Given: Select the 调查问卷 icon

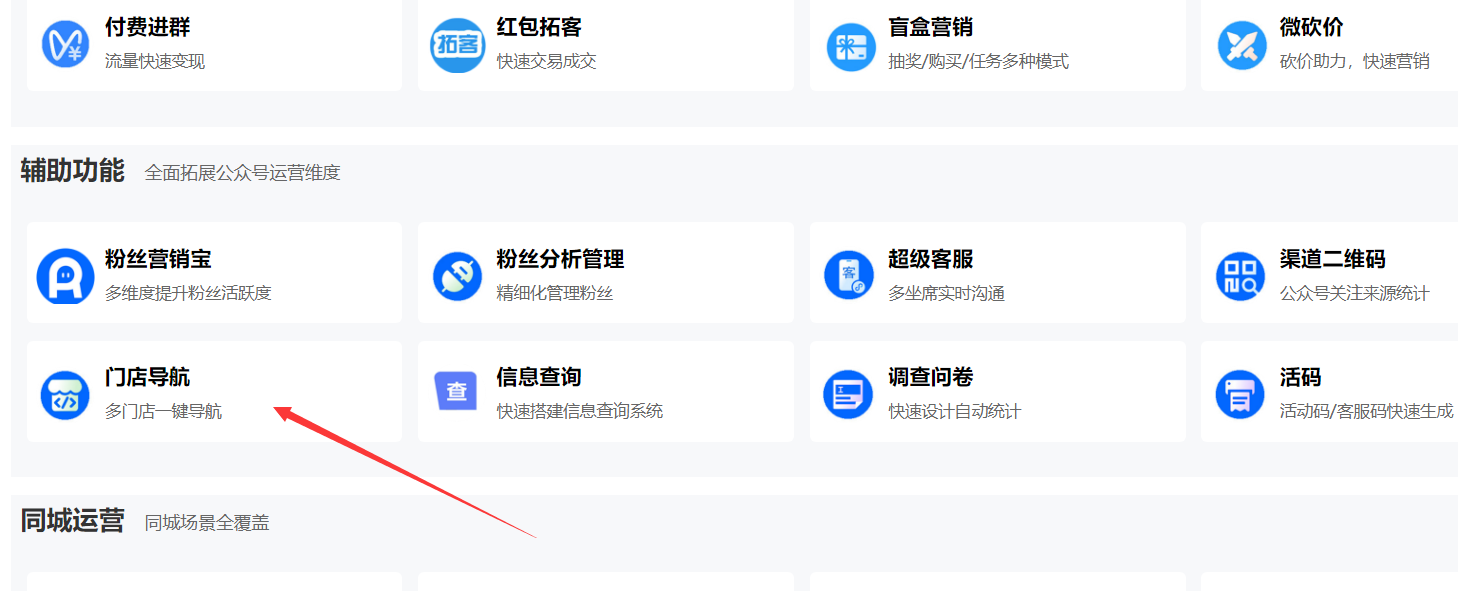Looking at the screenshot, I should coord(848,394).
